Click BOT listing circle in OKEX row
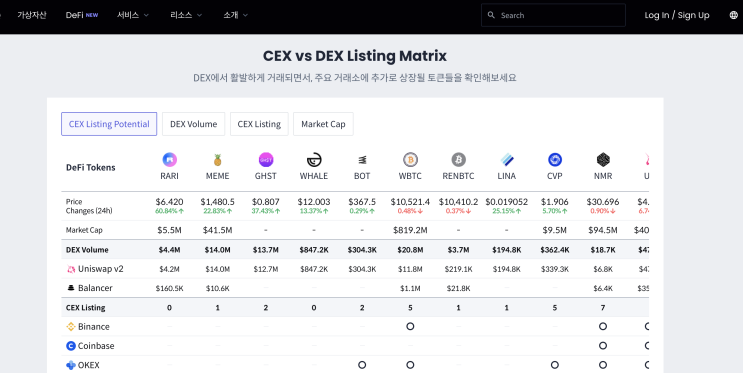743x373 pixels. click(x=362, y=365)
